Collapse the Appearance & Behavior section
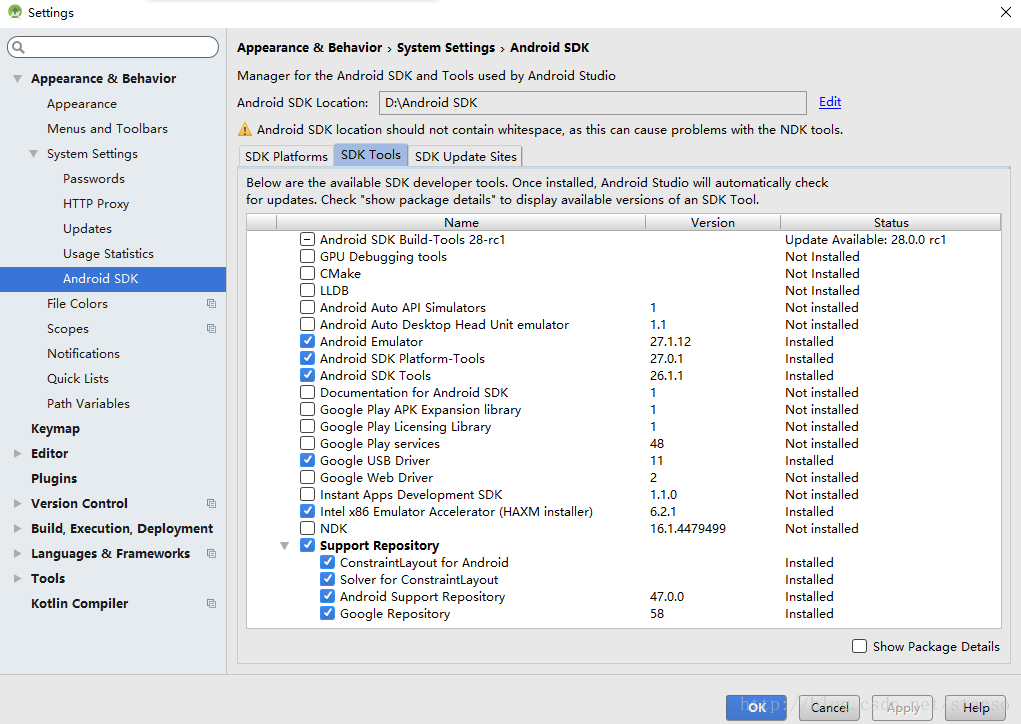The image size is (1021, 724). point(18,79)
